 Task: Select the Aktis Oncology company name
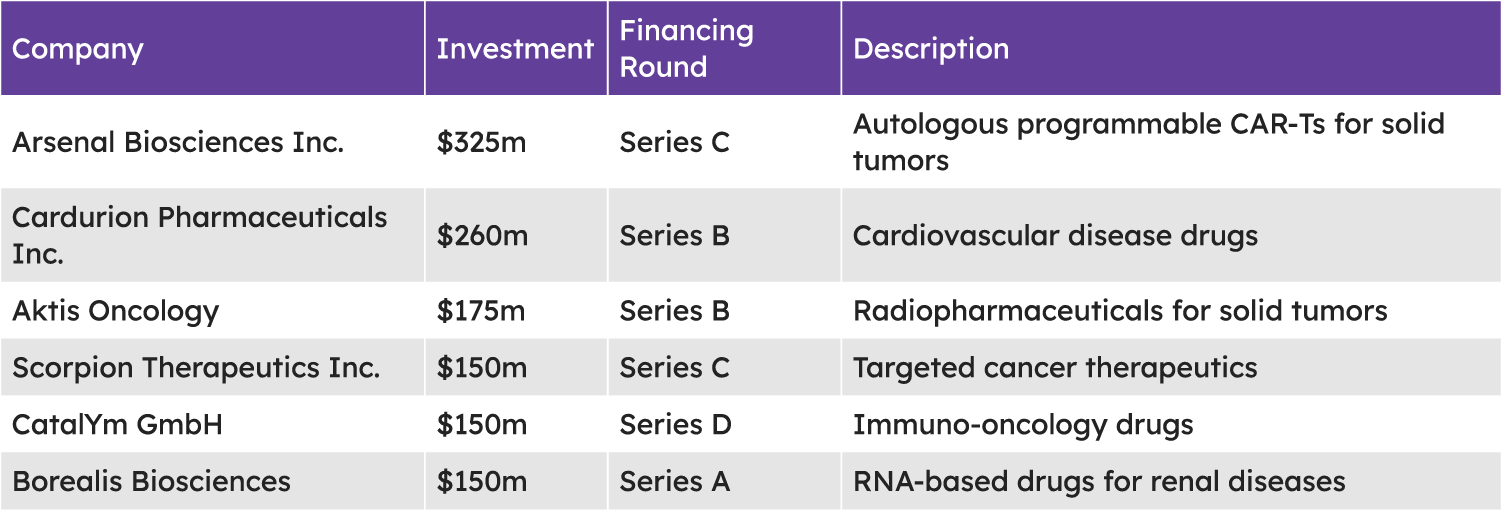click(115, 311)
